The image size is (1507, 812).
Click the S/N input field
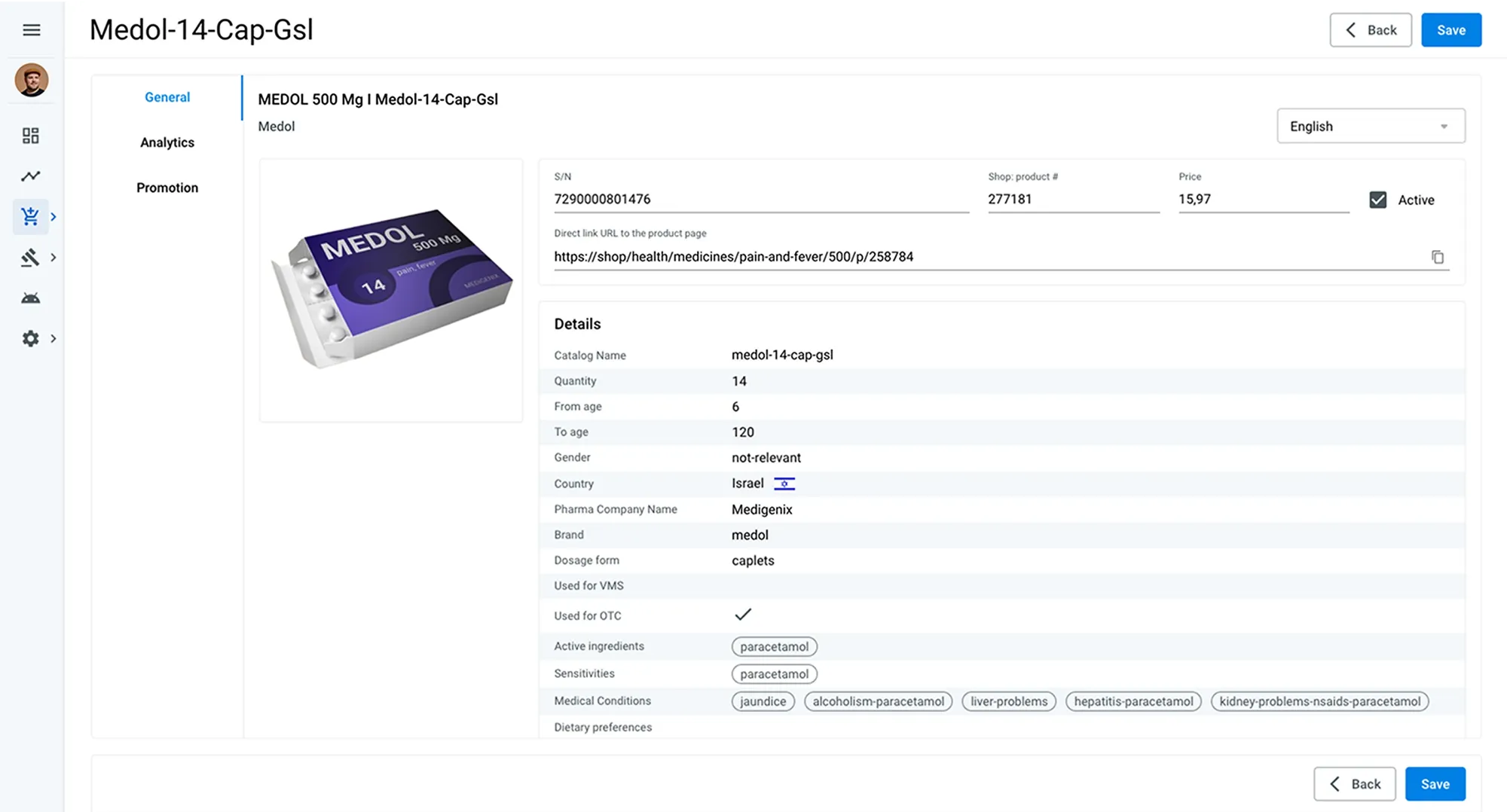(x=761, y=200)
